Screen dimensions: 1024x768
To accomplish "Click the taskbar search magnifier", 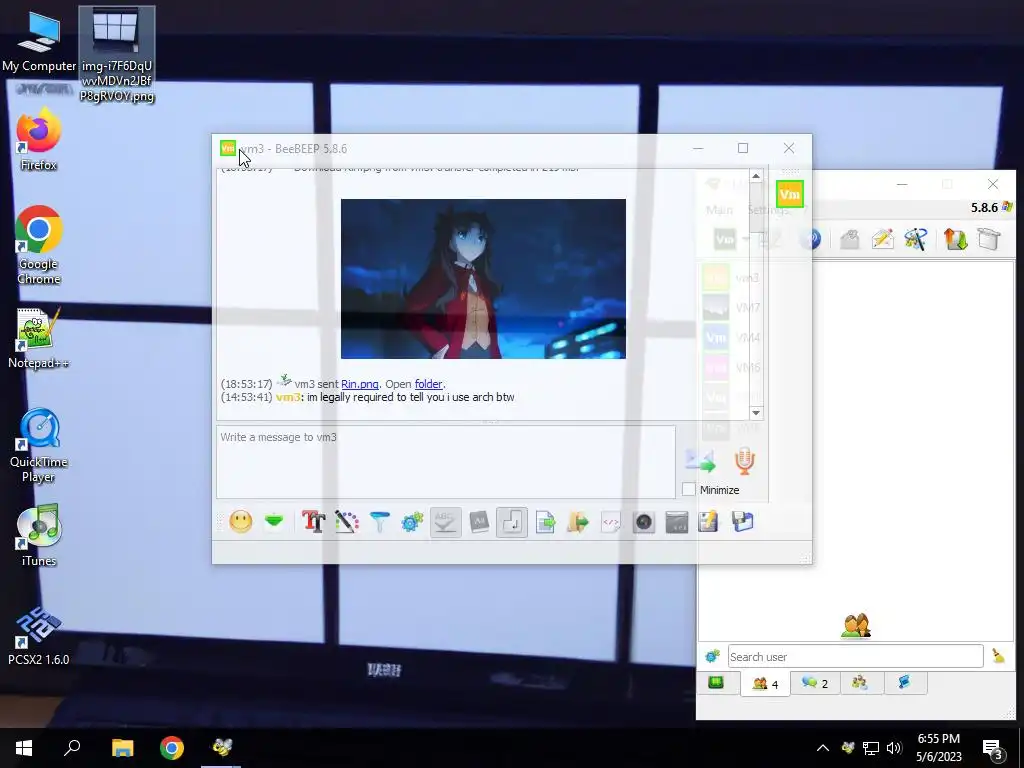I will pyautogui.click(x=72, y=748).
